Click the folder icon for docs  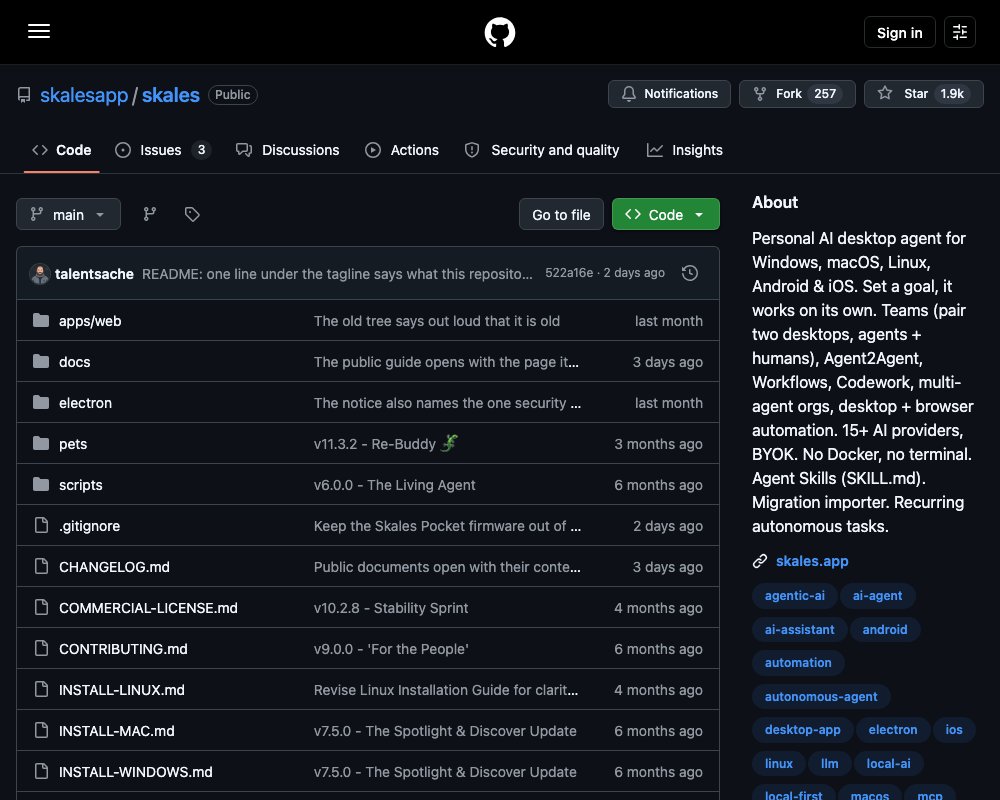click(x=41, y=361)
